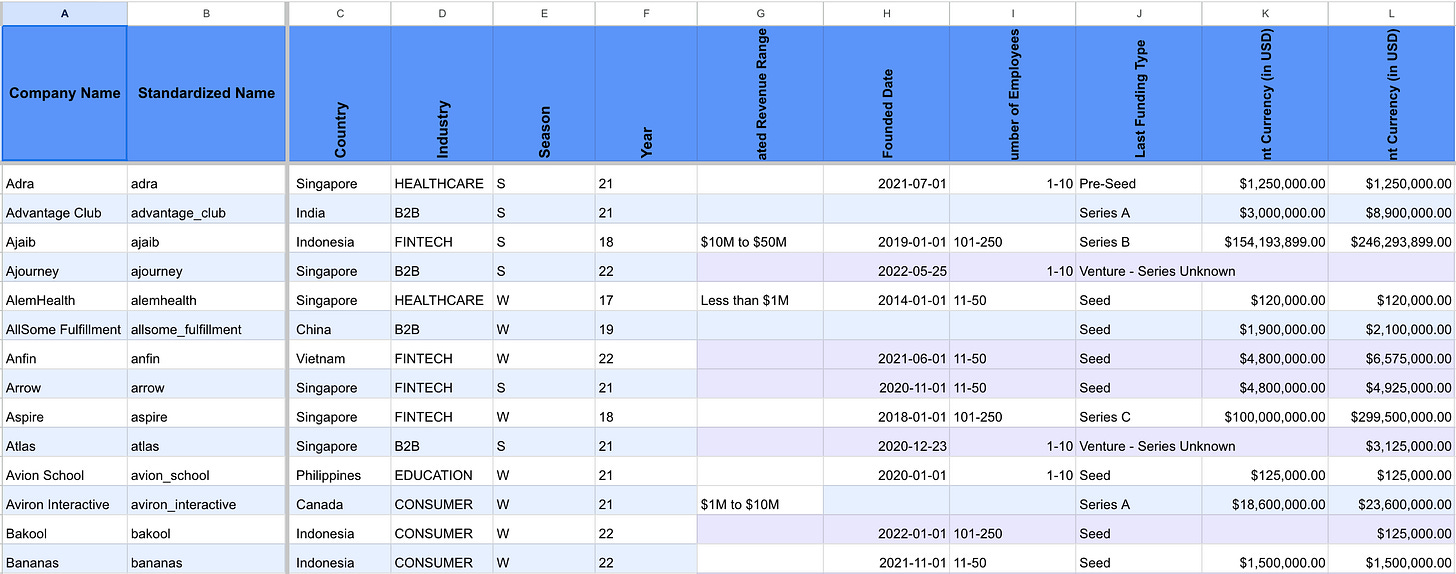Click the Country header cell
Screen dimensions: 1456x574
tap(340, 93)
